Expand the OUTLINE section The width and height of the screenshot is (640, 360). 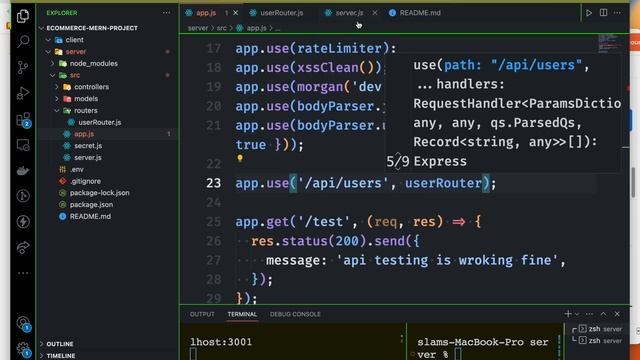(108, 344)
